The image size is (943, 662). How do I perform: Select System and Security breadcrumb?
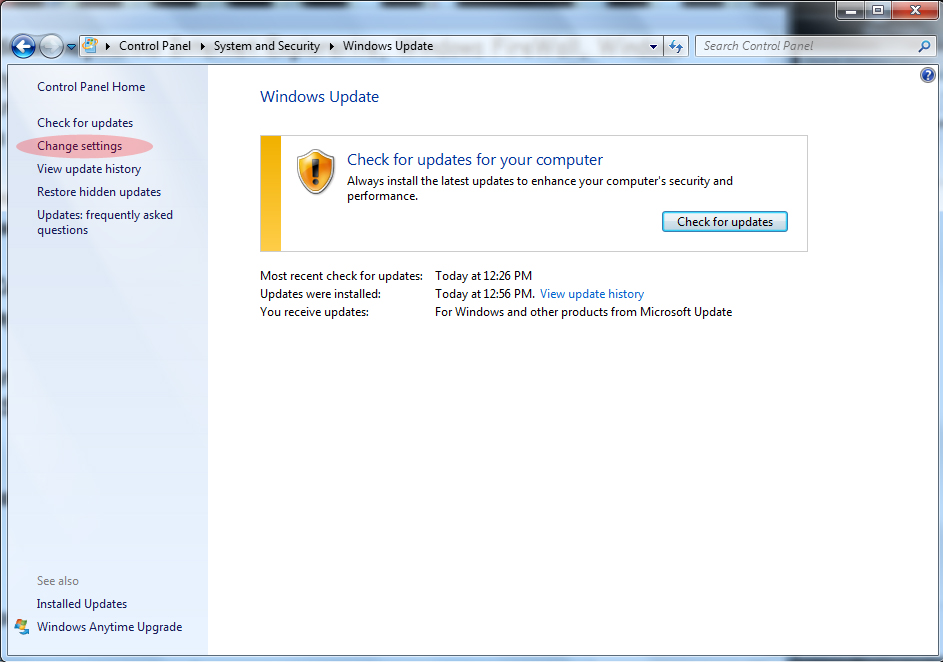point(266,46)
